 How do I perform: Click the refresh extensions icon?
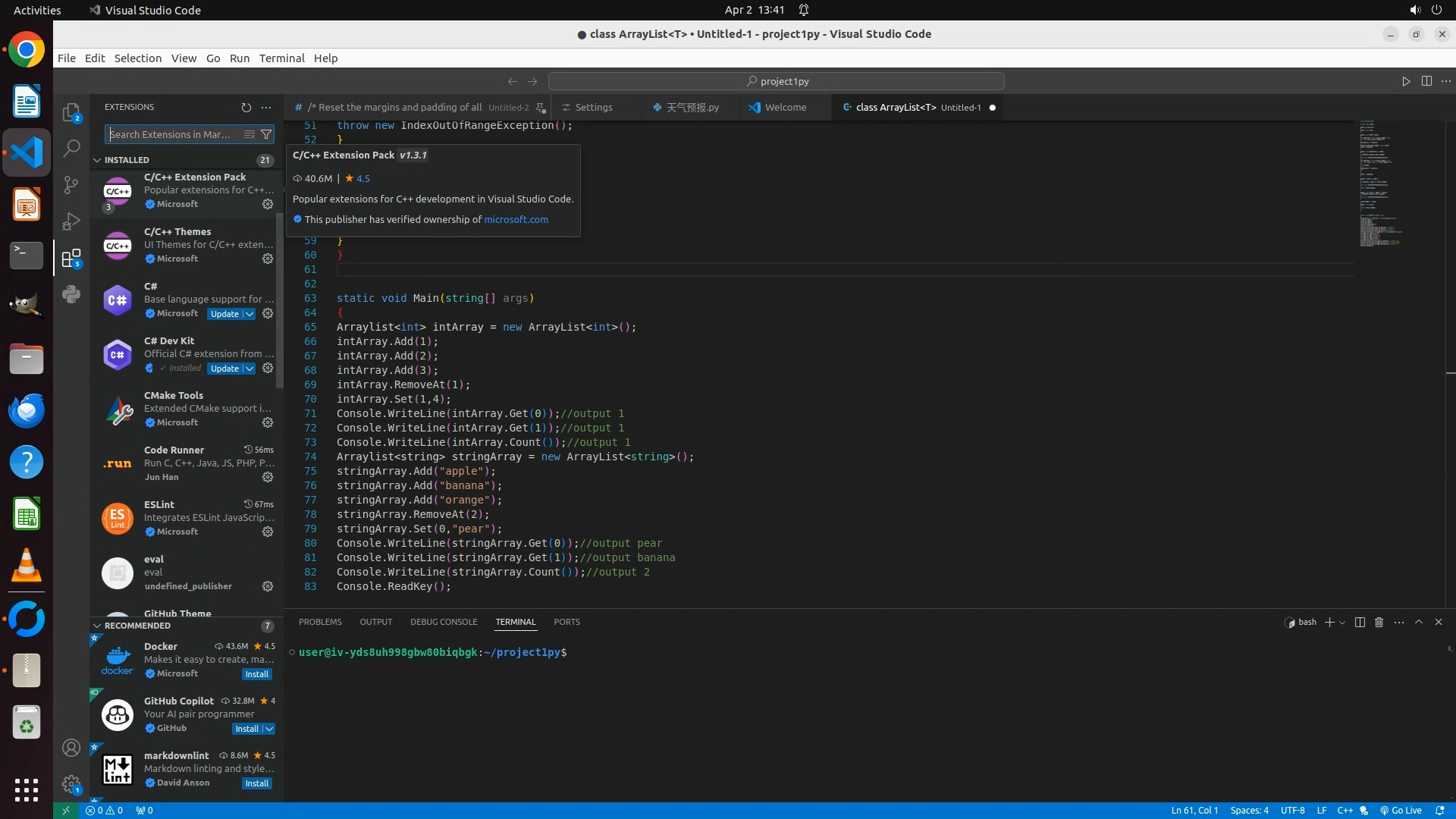(246, 108)
